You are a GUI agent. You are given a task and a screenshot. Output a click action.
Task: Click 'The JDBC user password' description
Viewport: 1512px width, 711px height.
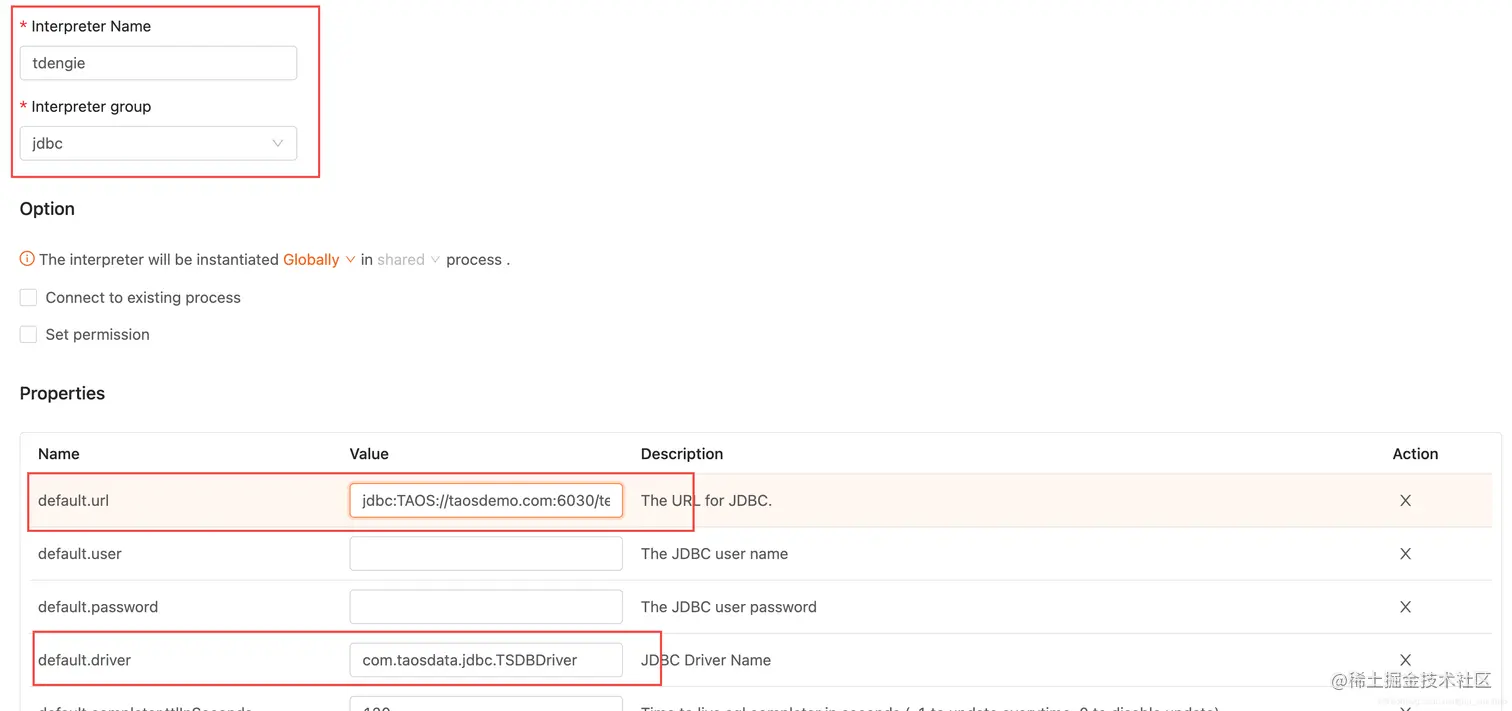tap(729, 606)
